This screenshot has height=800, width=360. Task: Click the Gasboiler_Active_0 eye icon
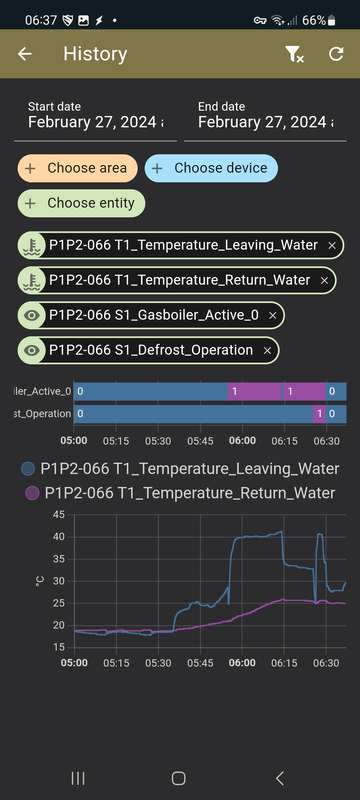tap(32, 315)
